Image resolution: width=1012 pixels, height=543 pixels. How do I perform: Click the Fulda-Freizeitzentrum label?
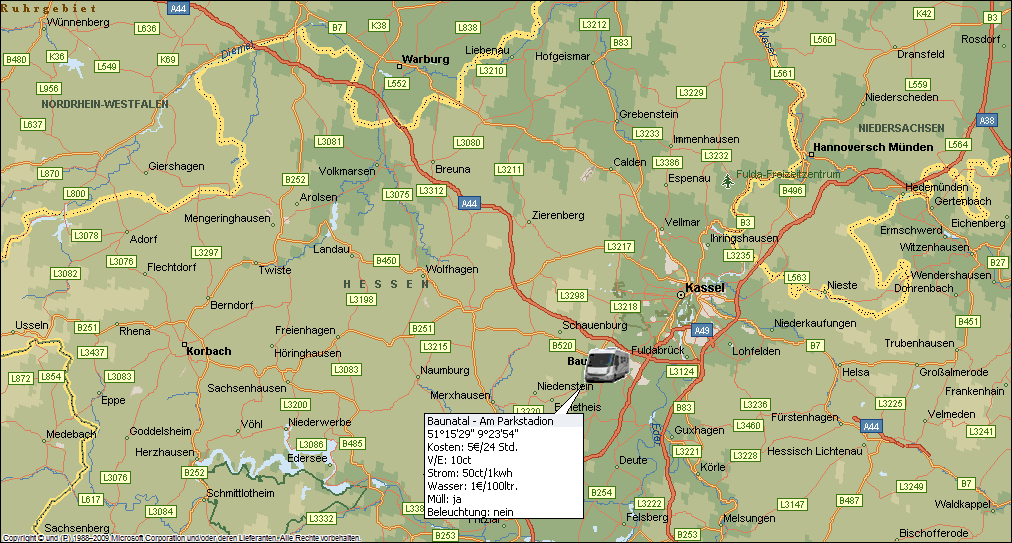(788, 174)
